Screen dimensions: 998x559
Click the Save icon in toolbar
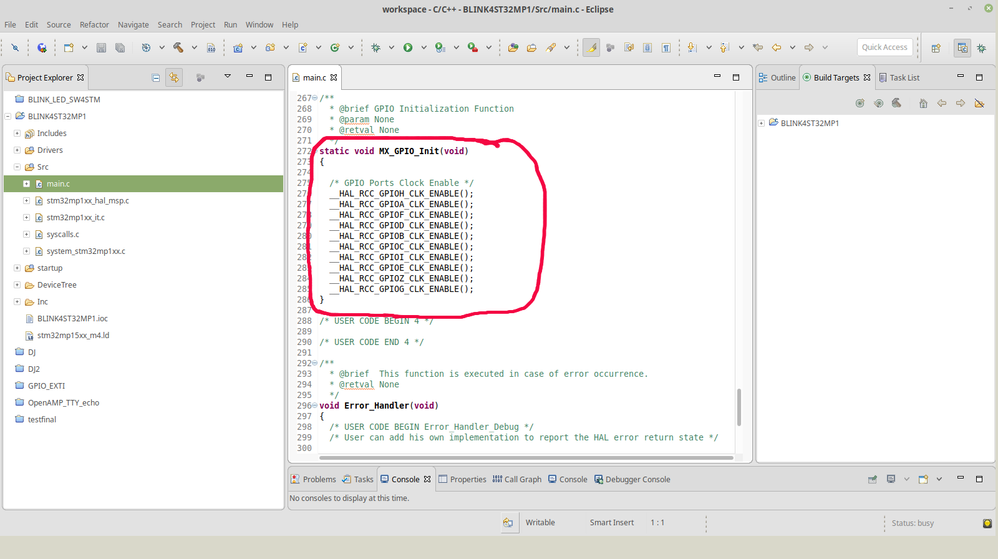click(x=101, y=47)
